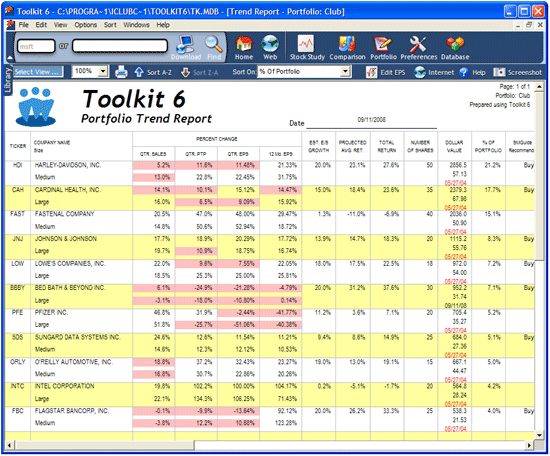Click the horizontal scrollbar left arrow
The image size is (550, 456).
point(9,445)
